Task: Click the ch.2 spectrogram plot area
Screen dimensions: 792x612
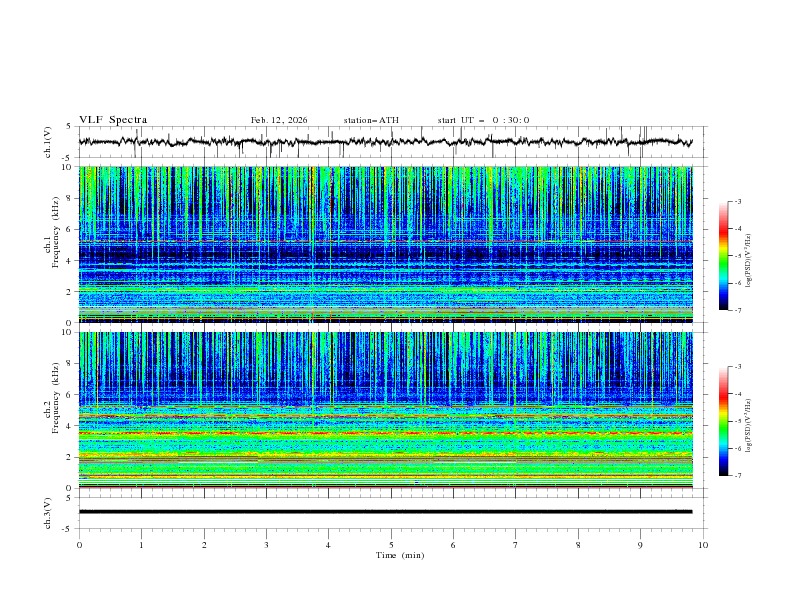Action: (390, 410)
